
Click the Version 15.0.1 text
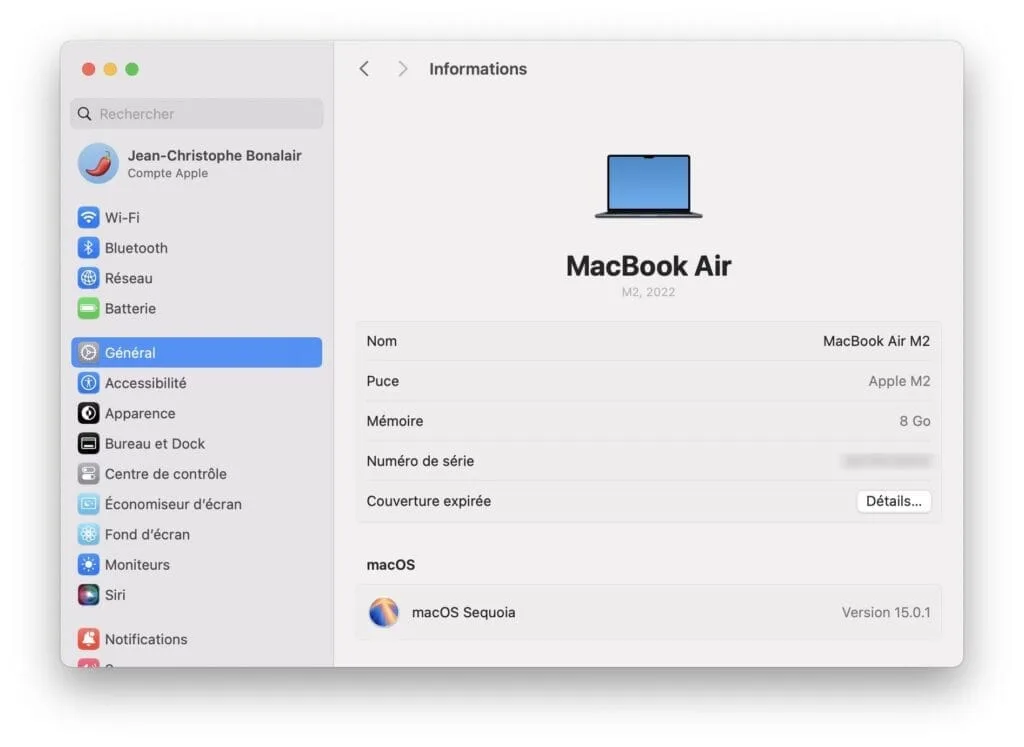click(x=886, y=612)
